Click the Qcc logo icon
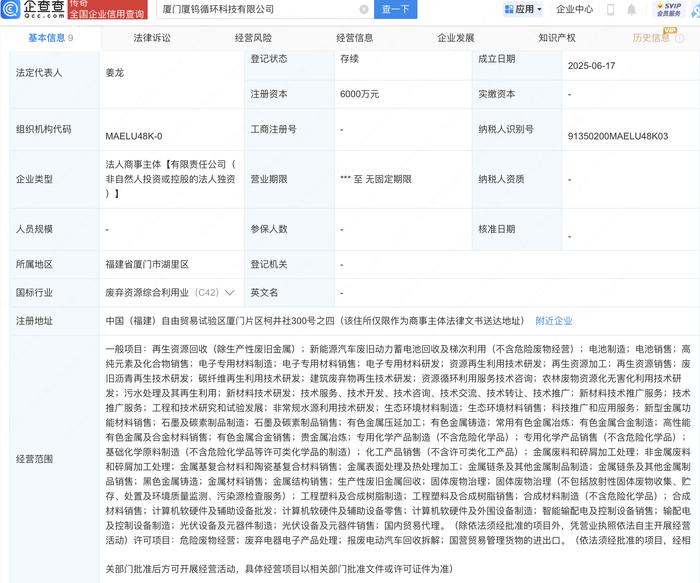 [10, 9]
